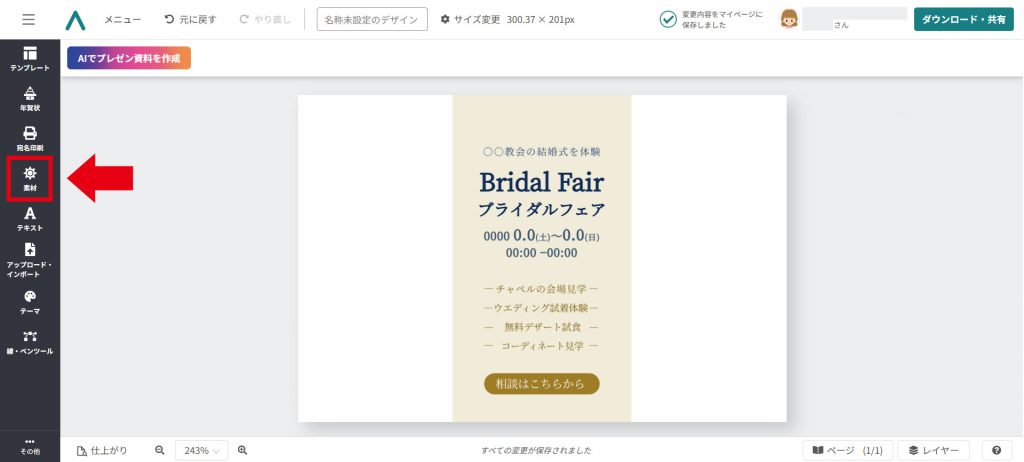This screenshot has height=462, width=1024.
Task: Click the zoom out magnifier icon
Action: (x=159, y=450)
